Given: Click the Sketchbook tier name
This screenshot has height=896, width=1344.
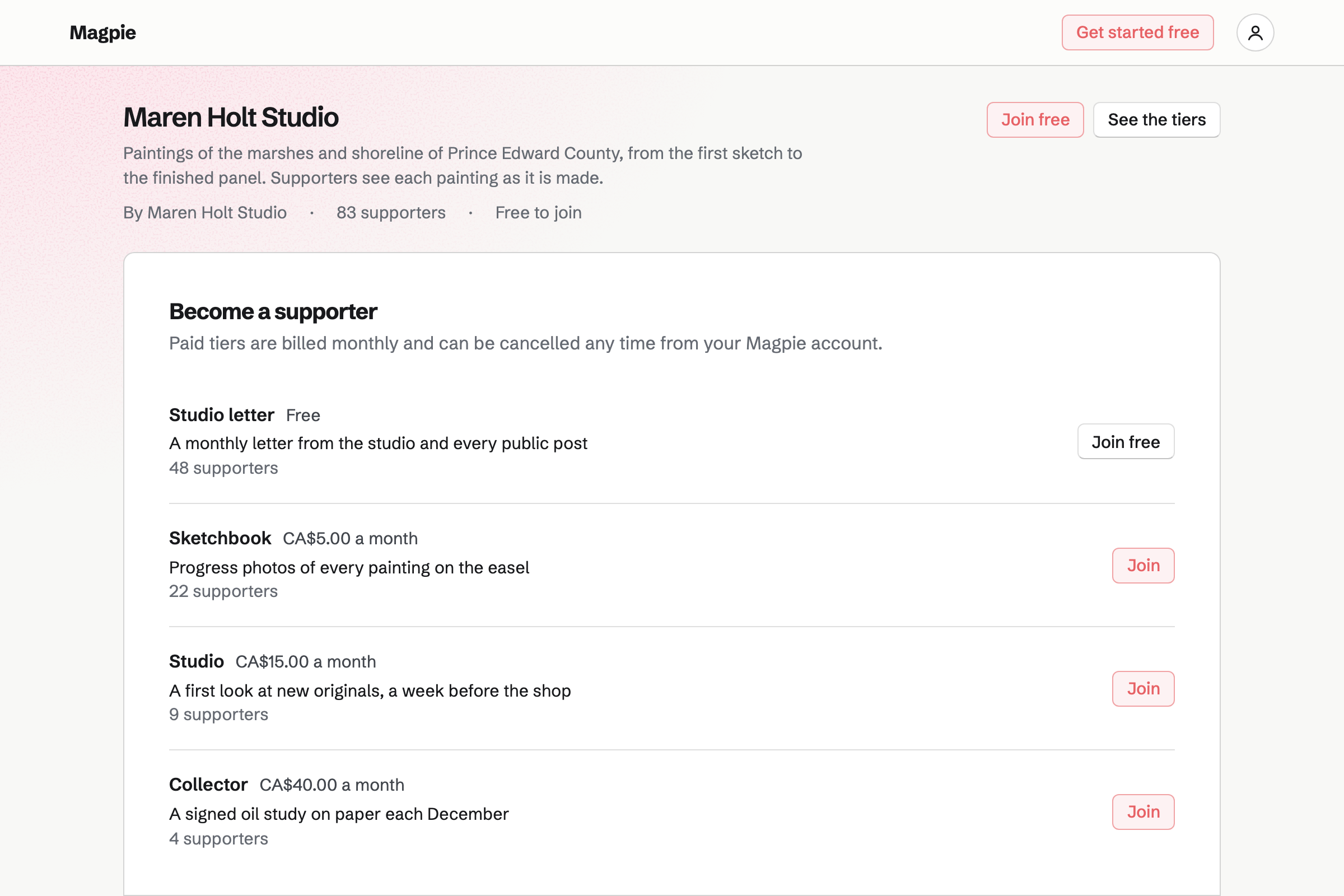Looking at the screenshot, I should [220, 538].
